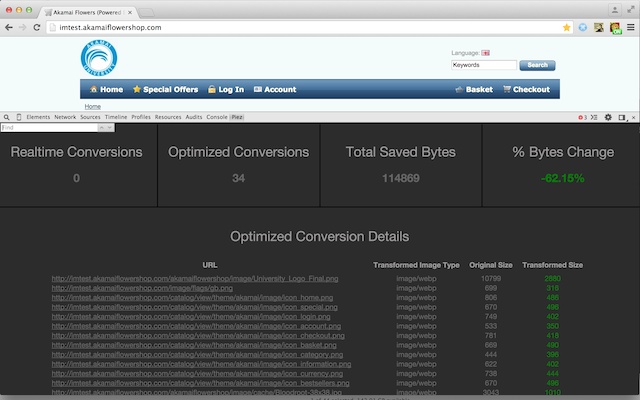The image size is (640, 400).
Task: Go back using the browser back arrow
Action: coord(9,27)
